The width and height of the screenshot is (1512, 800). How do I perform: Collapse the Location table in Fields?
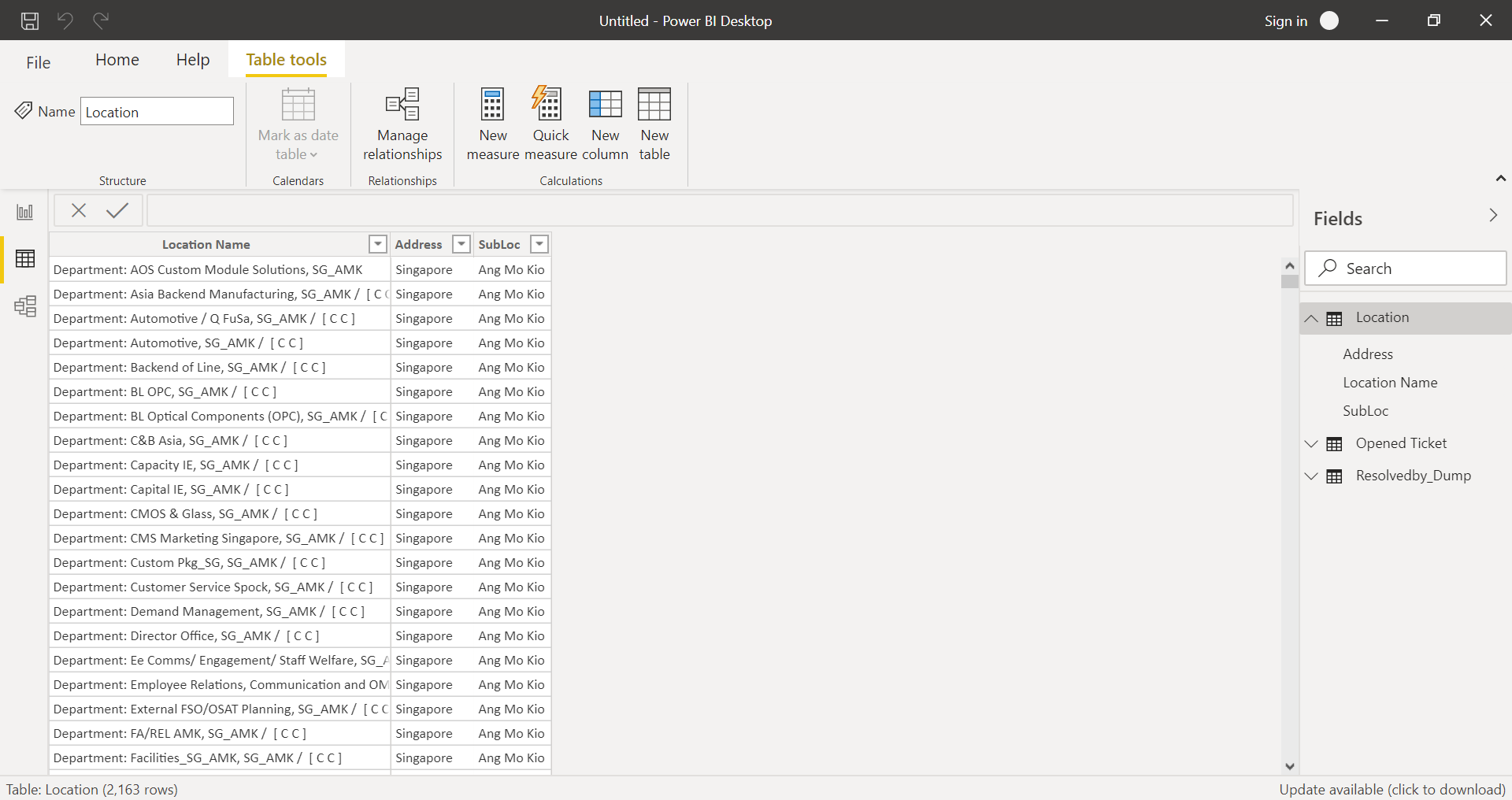(x=1311, y=318)
